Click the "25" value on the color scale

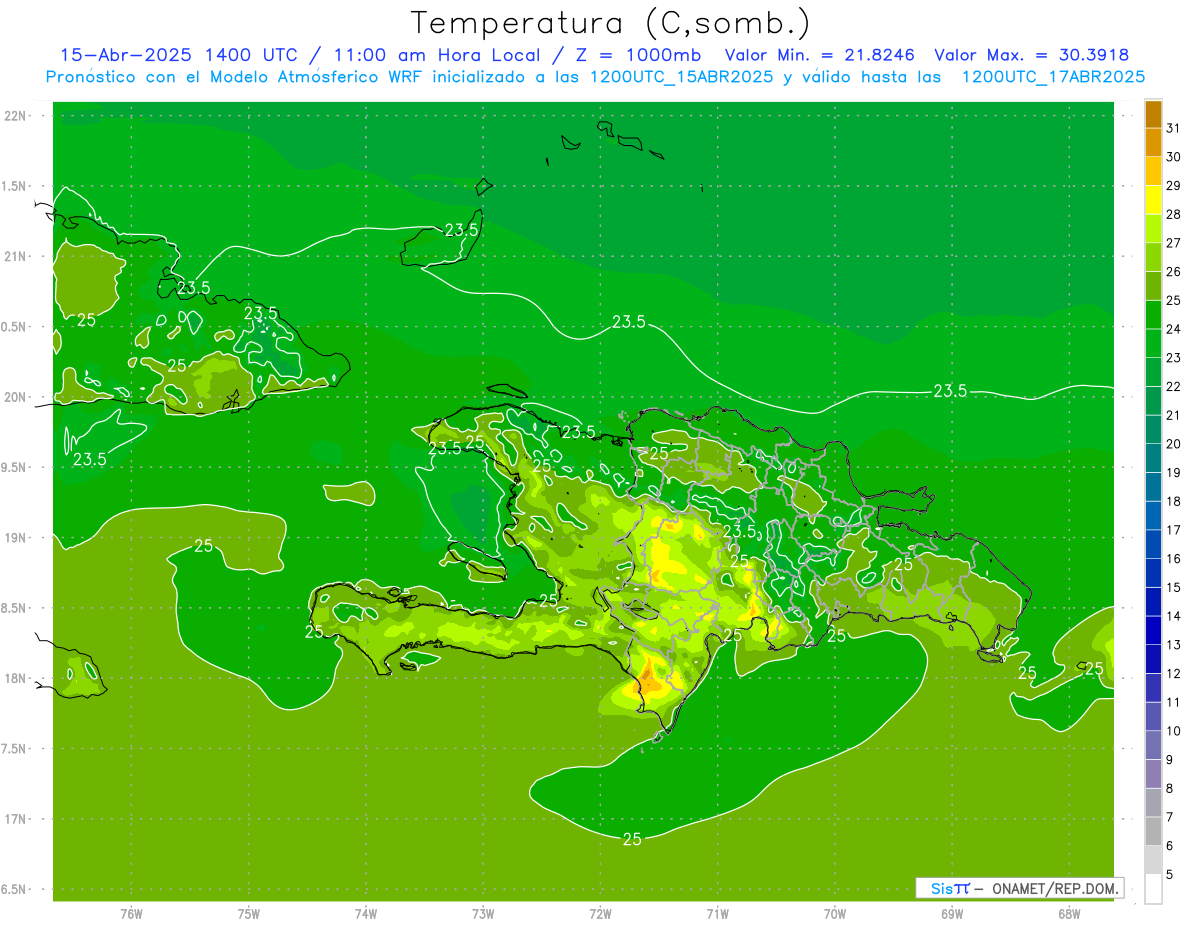coord(1173,300)
